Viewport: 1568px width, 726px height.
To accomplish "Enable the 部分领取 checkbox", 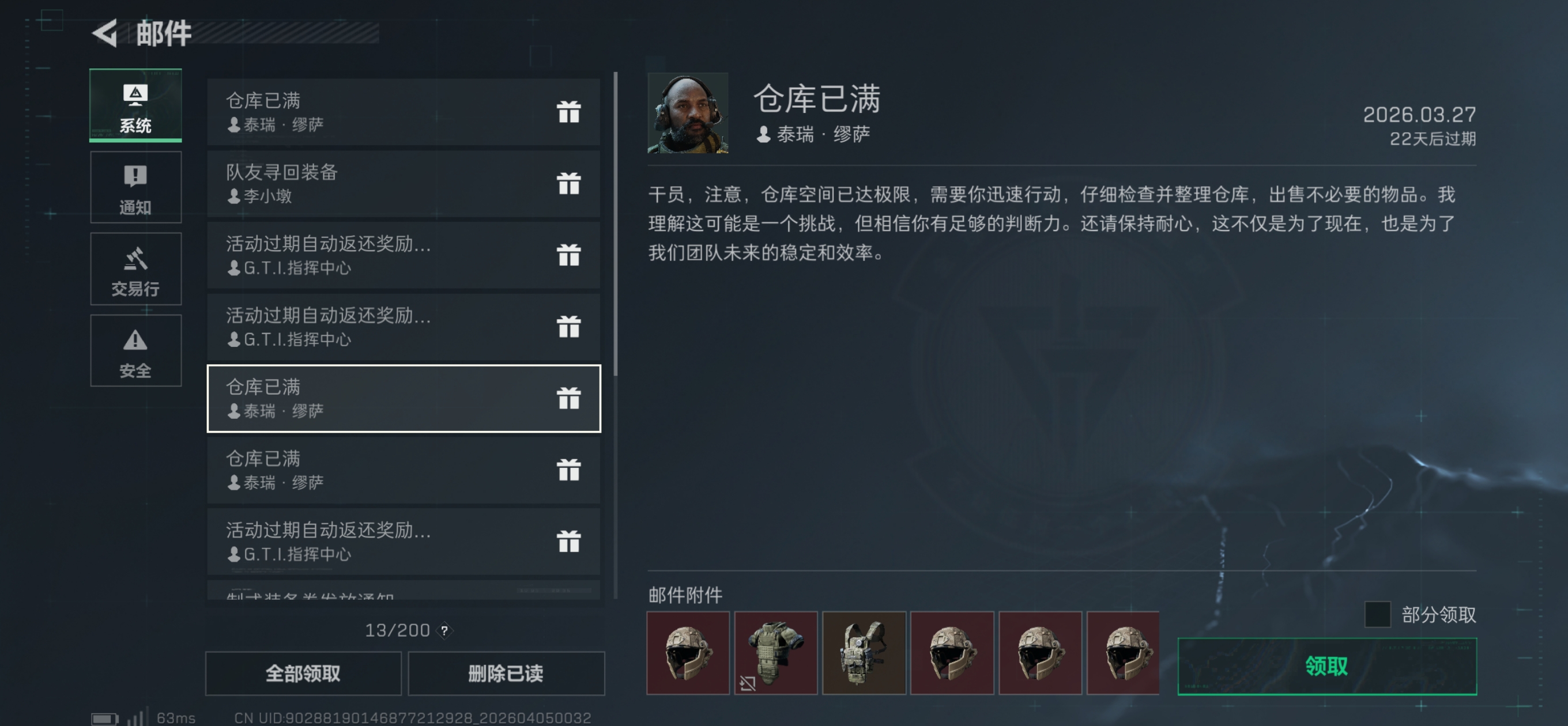I will pyautogui.click(x=1378, y=614).
